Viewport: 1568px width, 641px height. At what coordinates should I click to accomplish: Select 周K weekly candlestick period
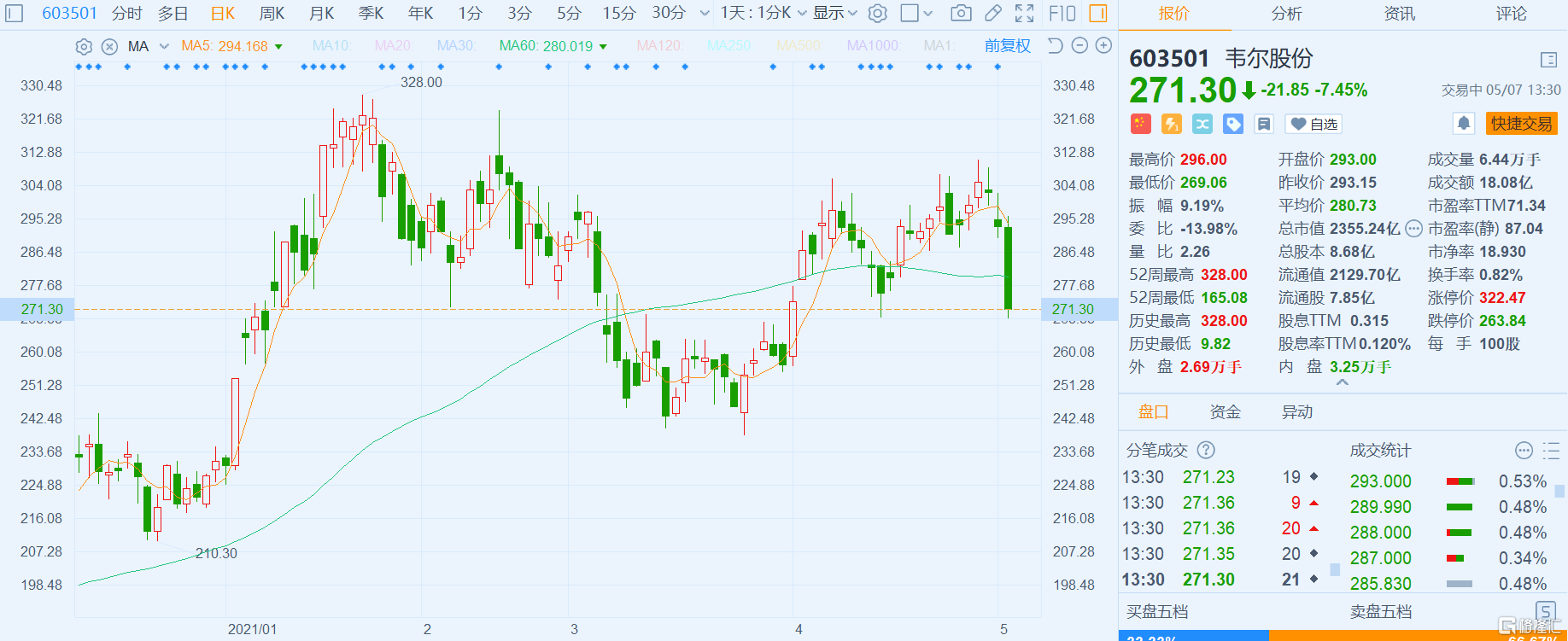[x=272, y=13]
